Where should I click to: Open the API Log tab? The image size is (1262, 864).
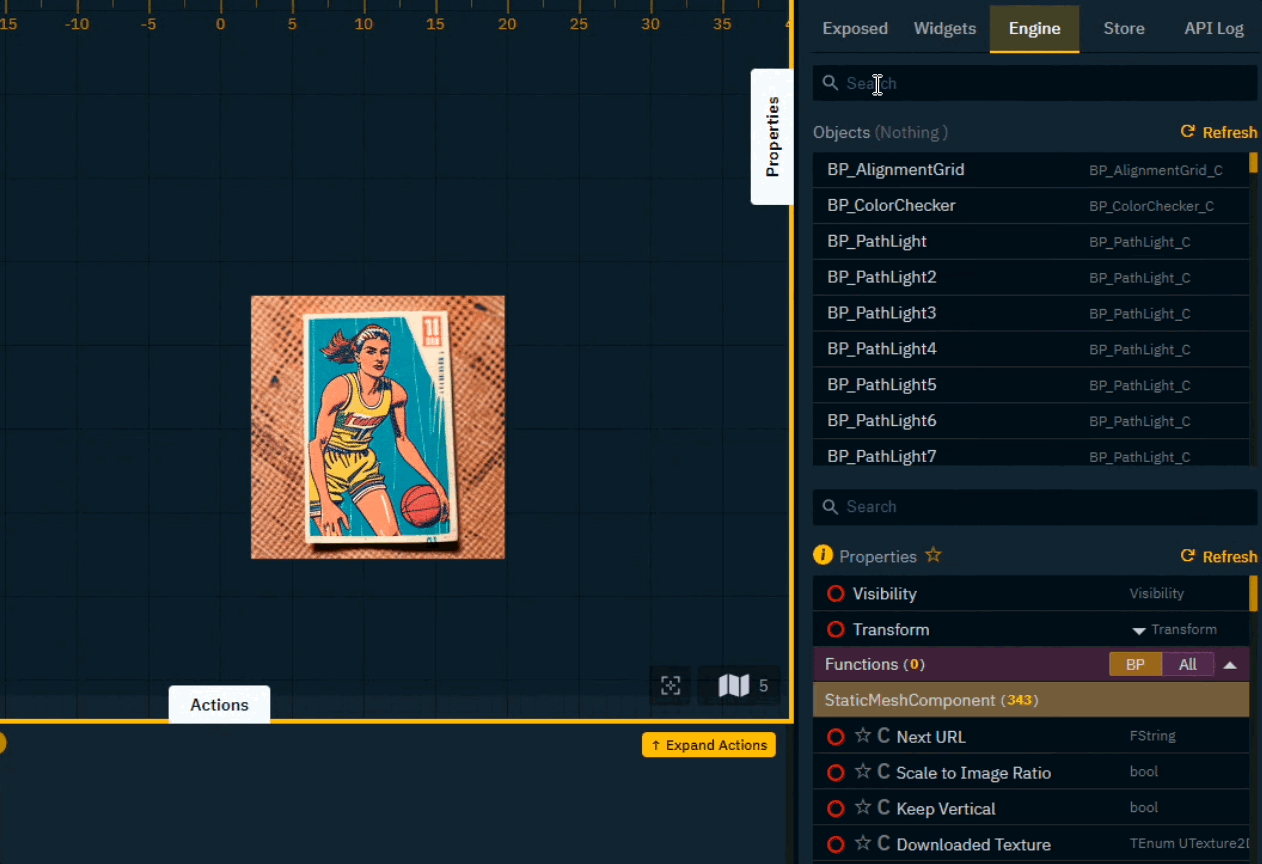[x=1213, y=28]
